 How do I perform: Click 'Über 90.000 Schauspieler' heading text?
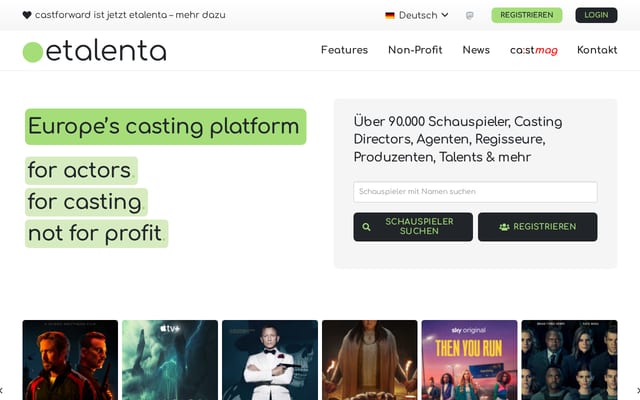coord(458,139)
